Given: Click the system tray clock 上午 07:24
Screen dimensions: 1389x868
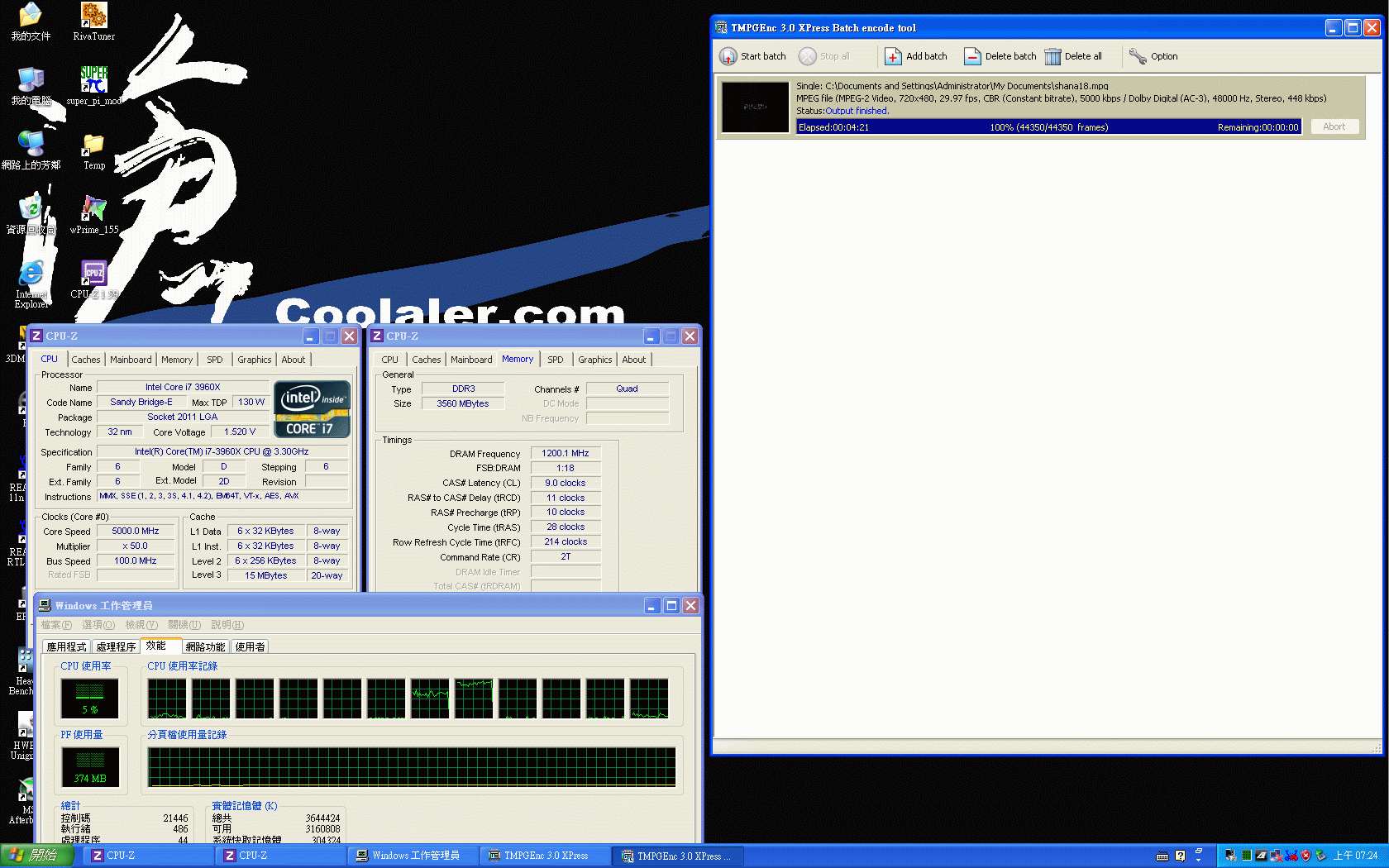Looking at the screenshot, I should click(x=1355, y=856).
